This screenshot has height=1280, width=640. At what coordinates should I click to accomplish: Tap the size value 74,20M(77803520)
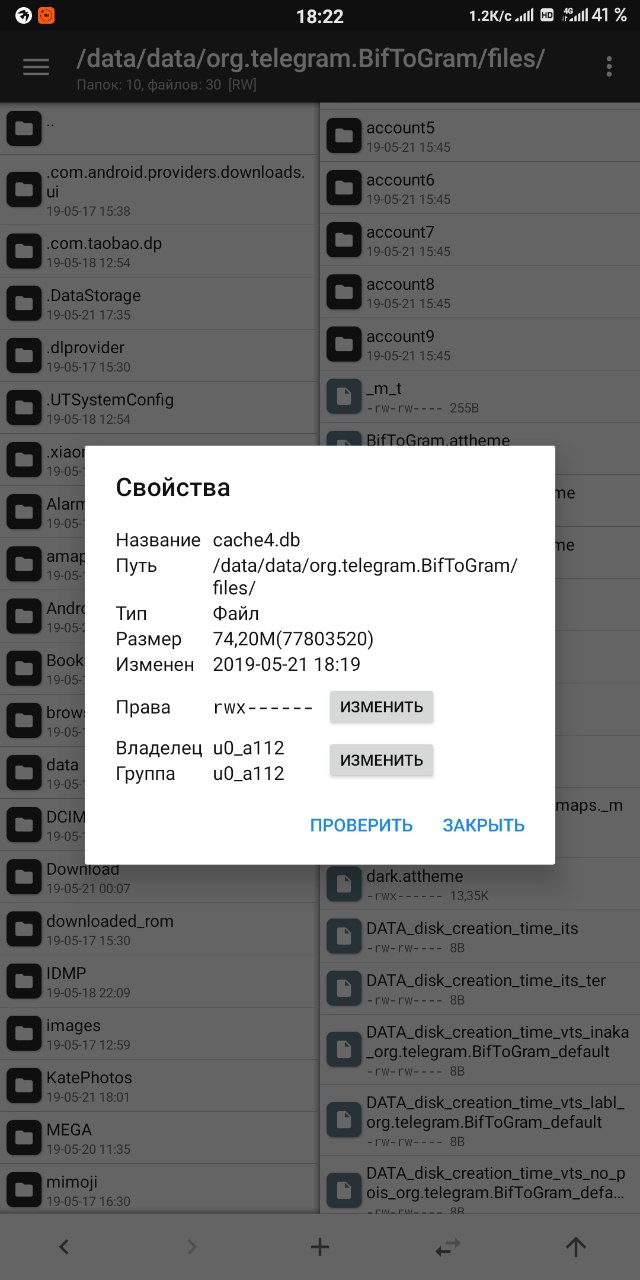(293, 639)
